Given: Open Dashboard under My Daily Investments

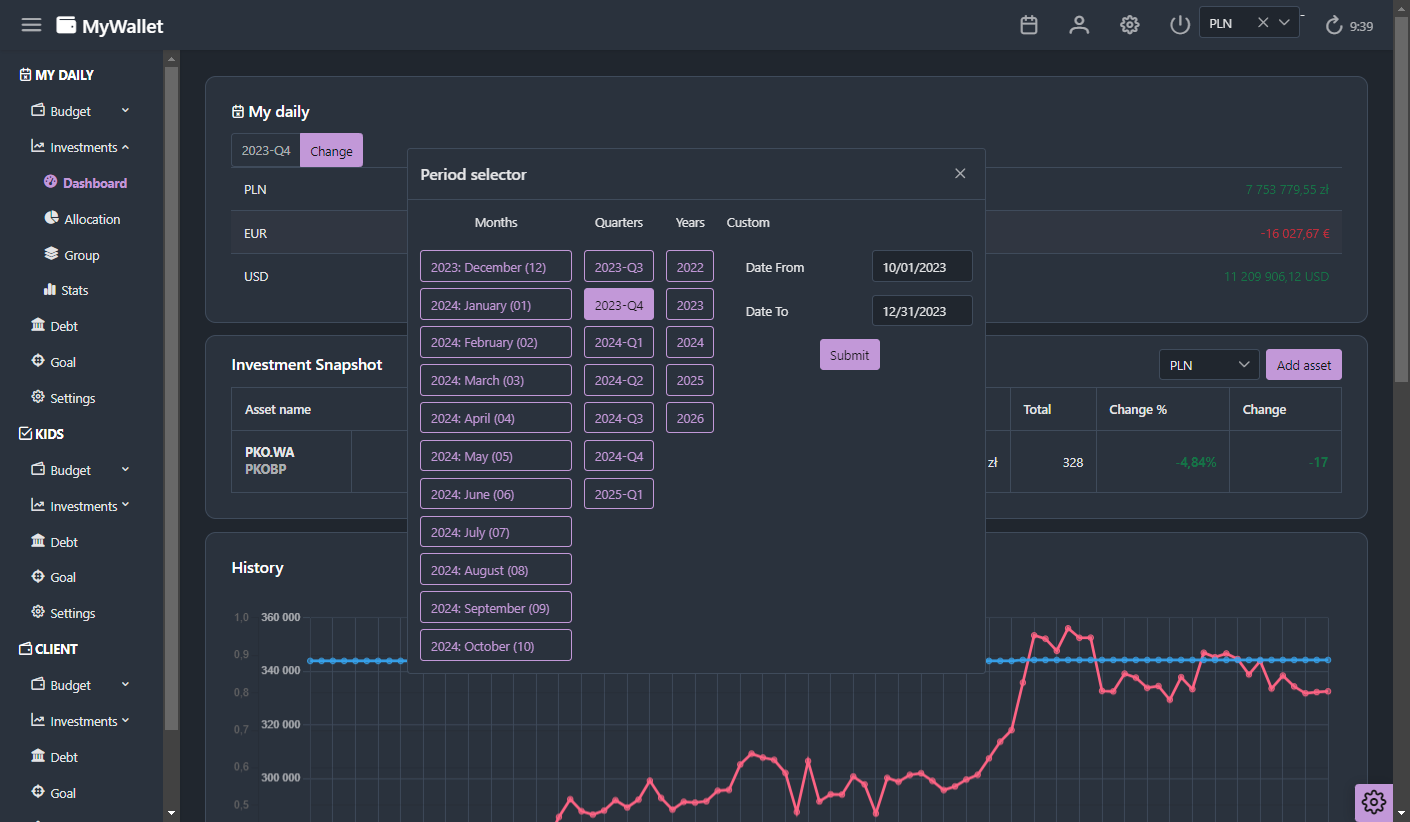Looking at the screenshot, I should coord(86,183).
